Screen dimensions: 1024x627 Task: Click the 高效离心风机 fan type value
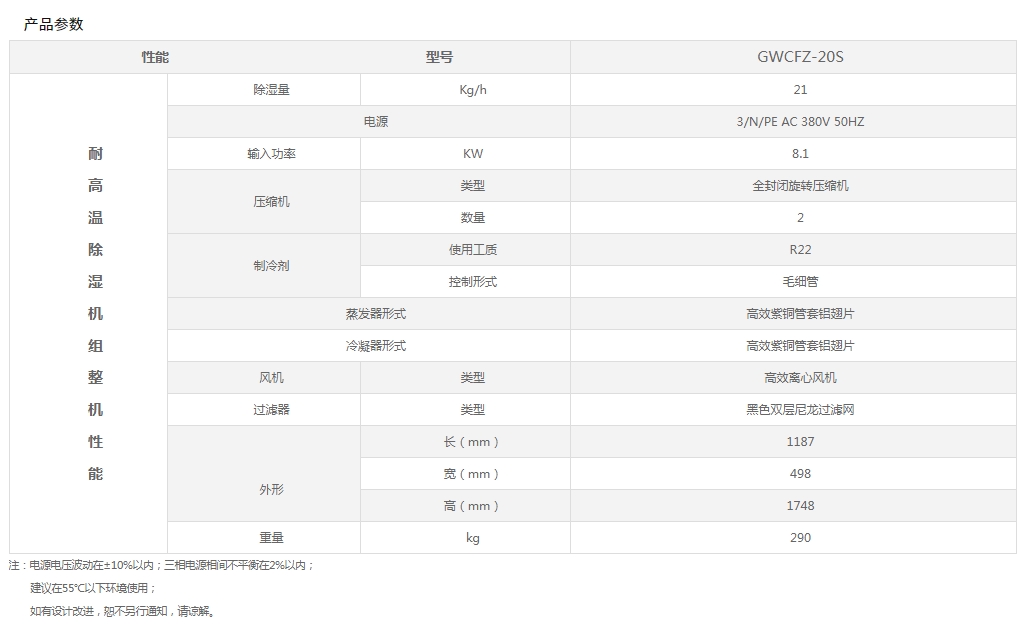coord(800,378)
